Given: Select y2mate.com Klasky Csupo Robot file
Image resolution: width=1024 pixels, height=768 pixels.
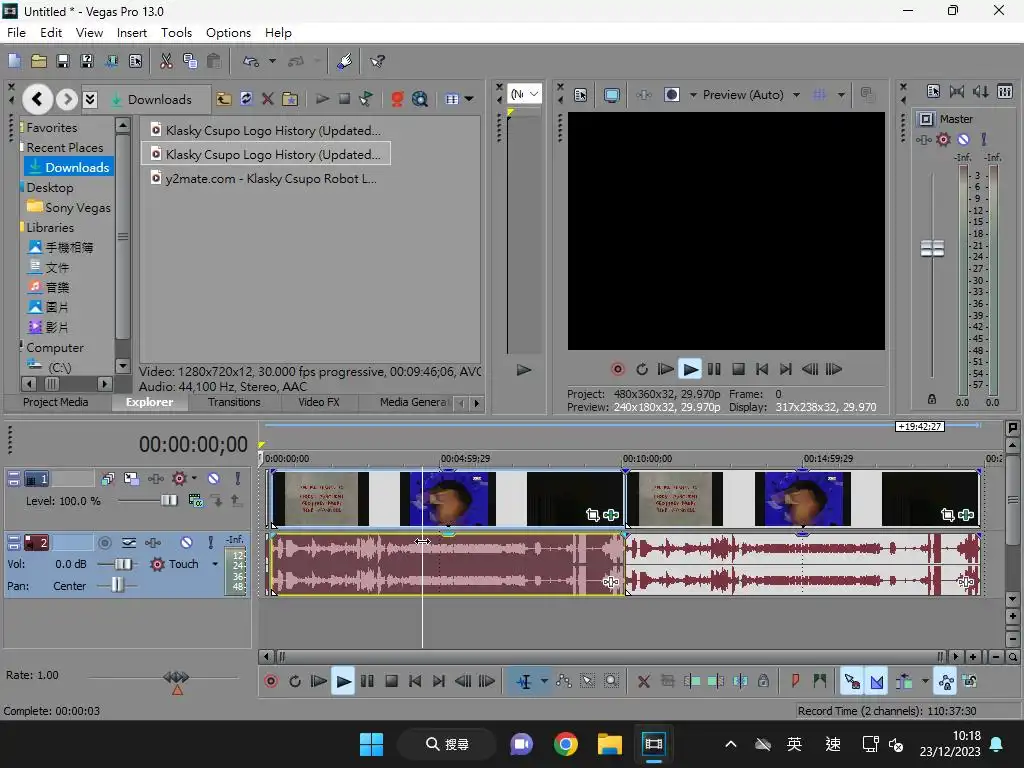Looking at the screenshot, I should coord(263,178).
